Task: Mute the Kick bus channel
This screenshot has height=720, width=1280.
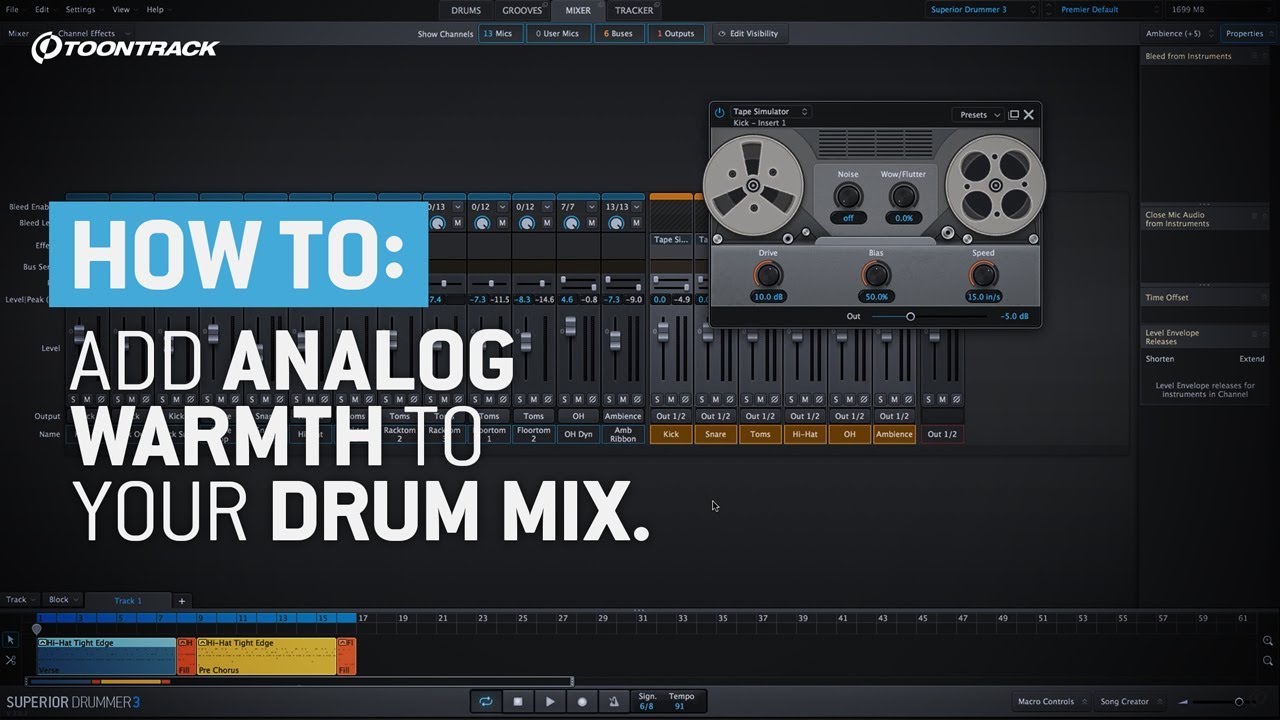Action: [671, 399]
